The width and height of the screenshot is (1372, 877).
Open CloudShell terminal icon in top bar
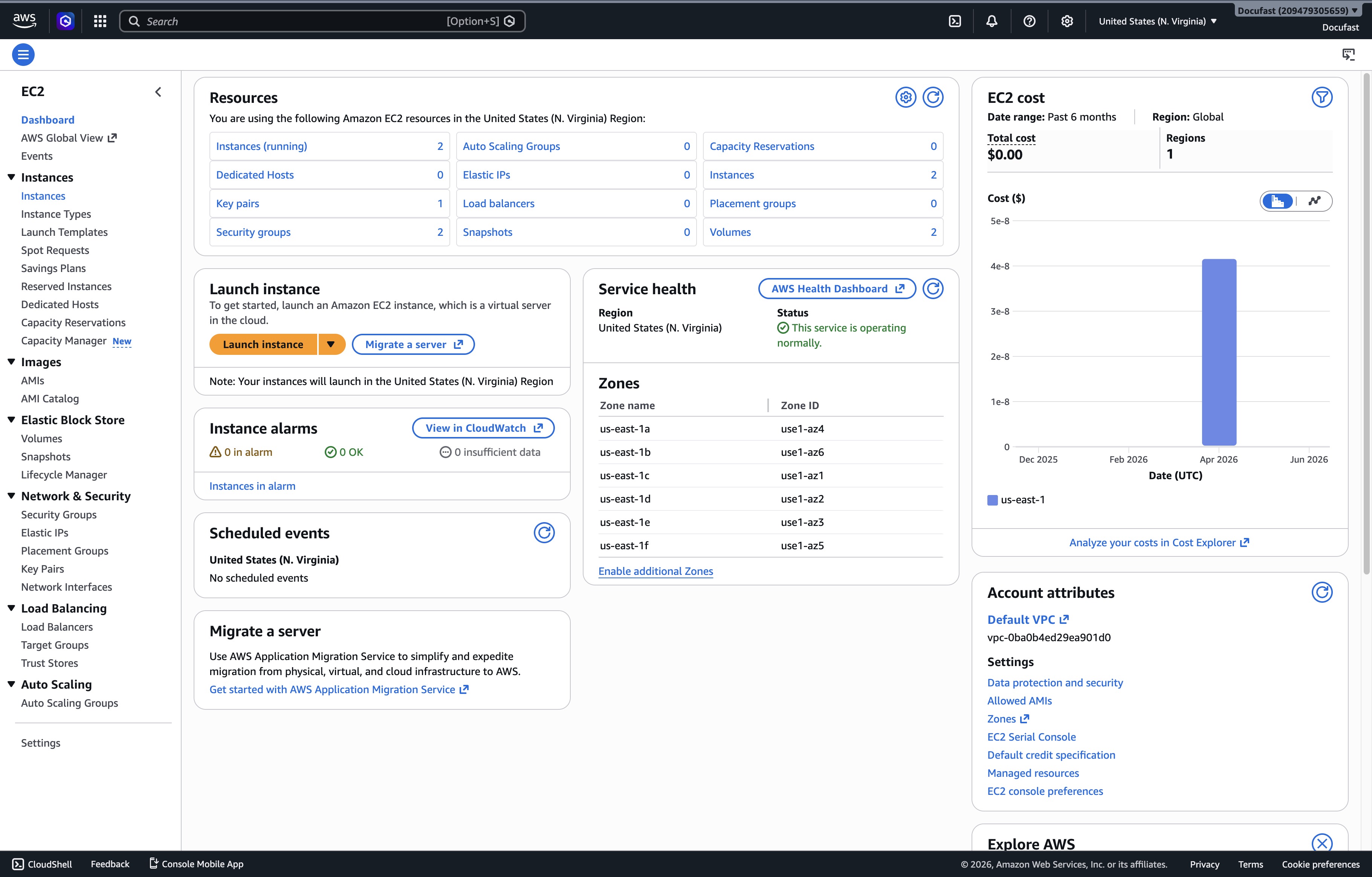pos(955,21)
